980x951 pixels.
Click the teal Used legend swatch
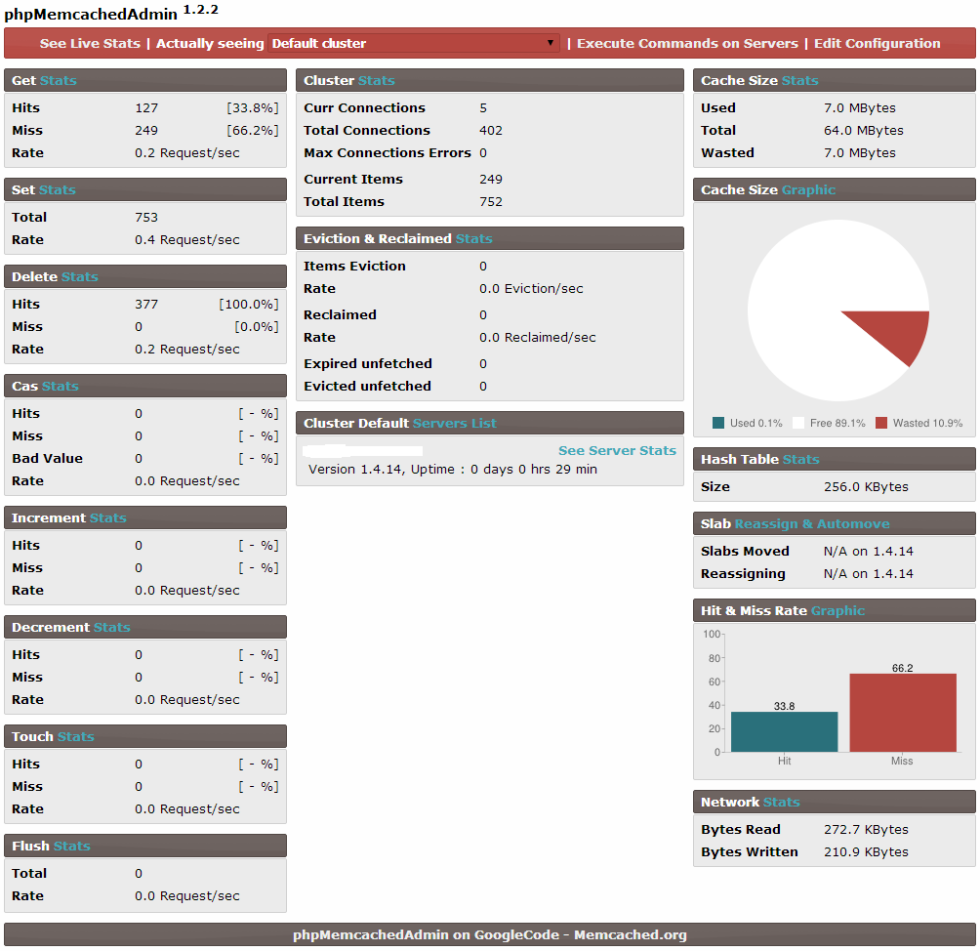[718, 423]
